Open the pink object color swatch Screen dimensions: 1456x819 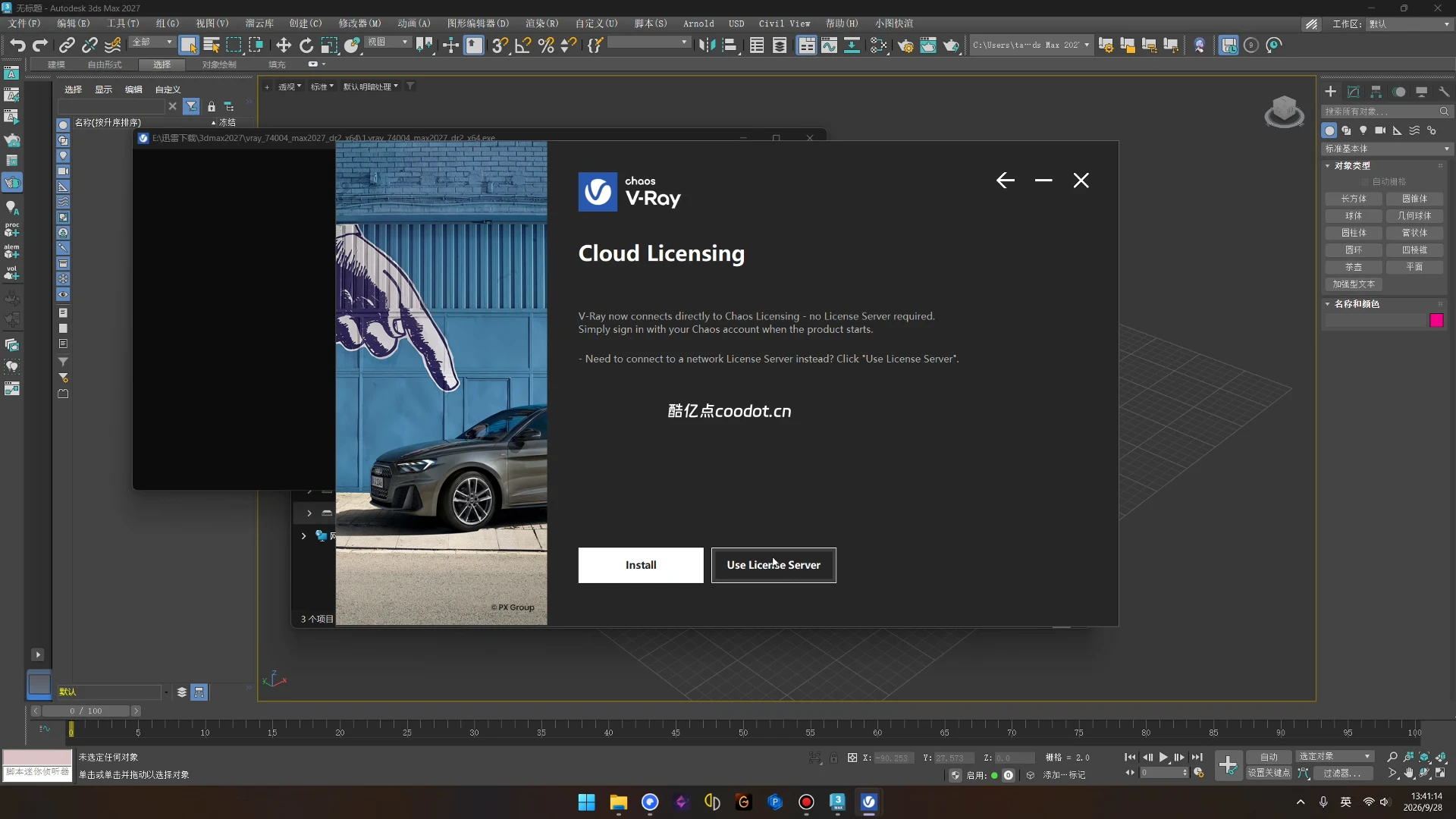pyautogui.click(x=1436, y=320)
